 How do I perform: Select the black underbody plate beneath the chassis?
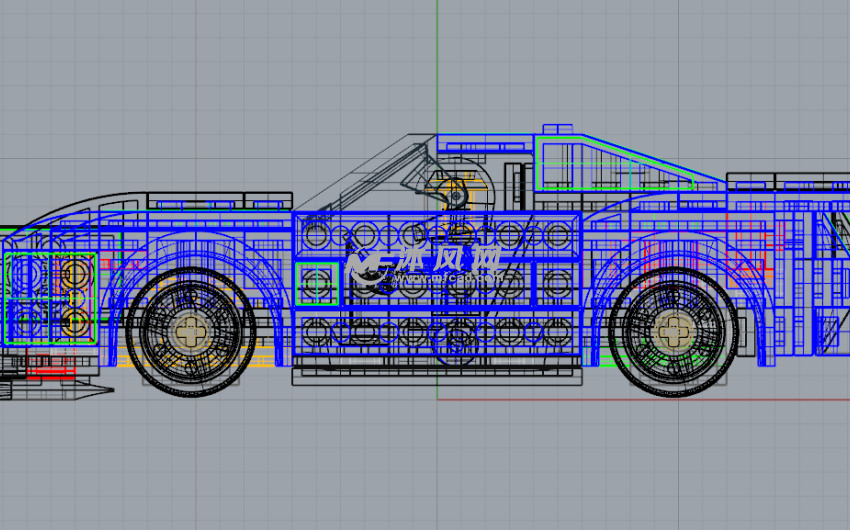click(436, 377)
